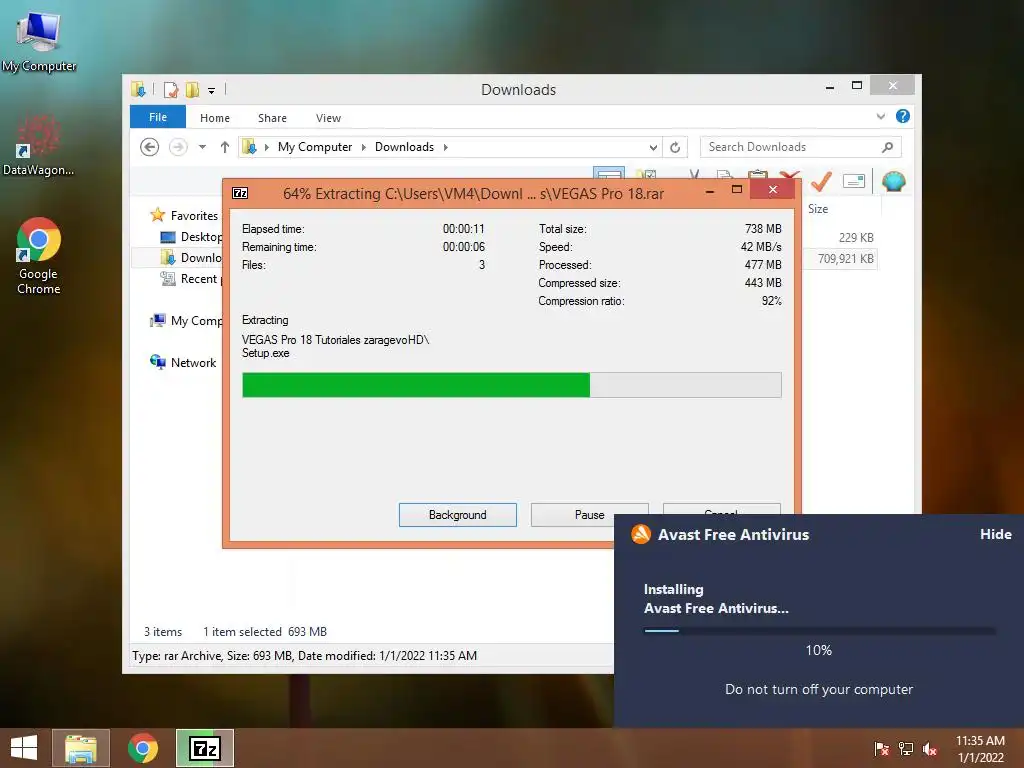Go back with the Explorer back arrow
The image size is (1024, 768).
pyautogui.click(x=150, y=147)
